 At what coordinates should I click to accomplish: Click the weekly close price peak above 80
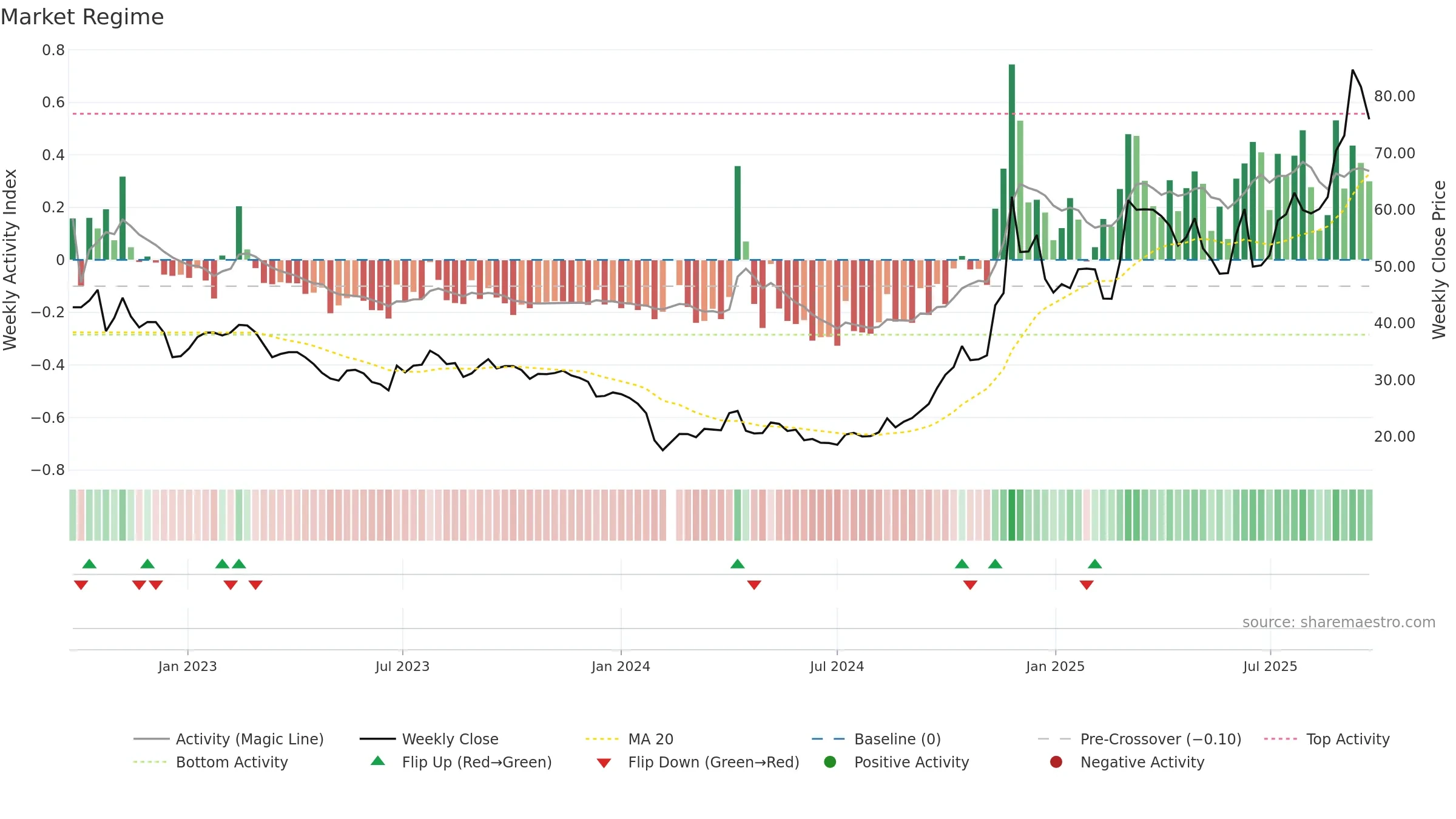pyautogui.click(x=1353, y=70)
